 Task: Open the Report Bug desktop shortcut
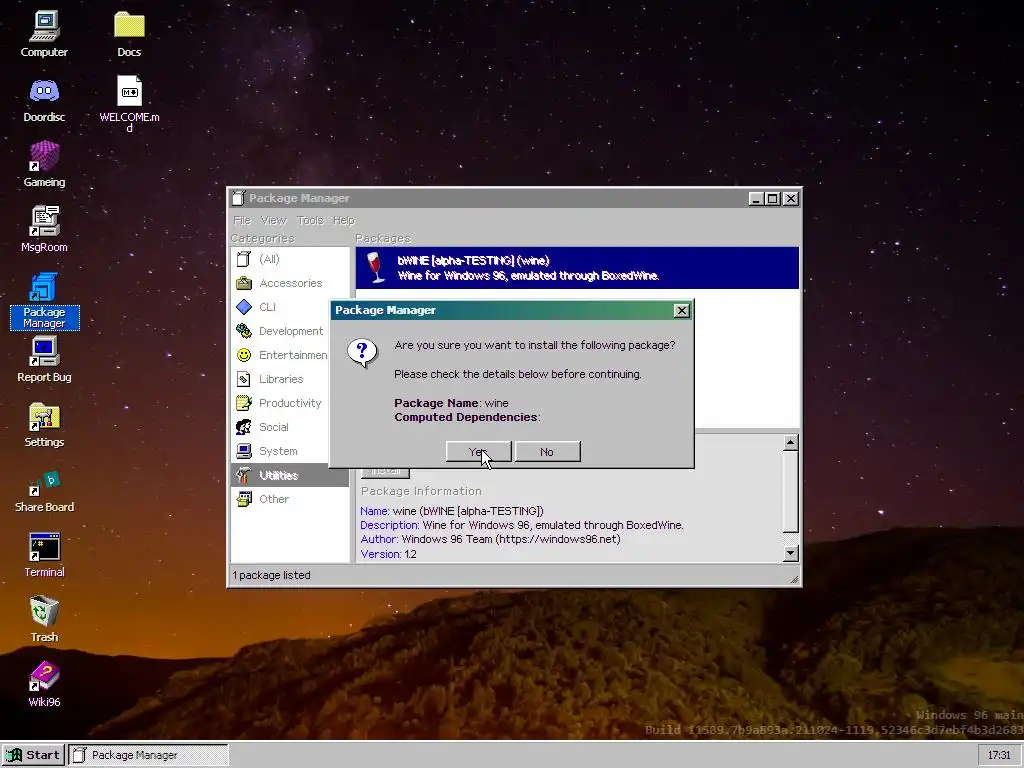tap(44, 359)
